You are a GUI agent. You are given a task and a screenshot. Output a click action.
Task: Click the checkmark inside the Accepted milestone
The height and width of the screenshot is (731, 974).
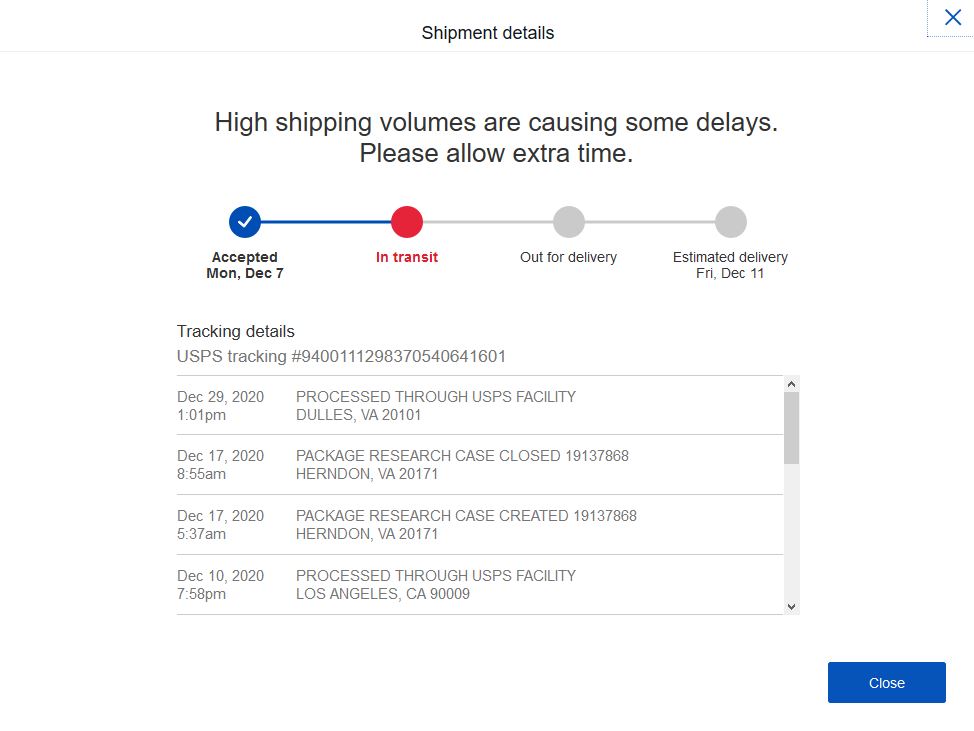245,222
